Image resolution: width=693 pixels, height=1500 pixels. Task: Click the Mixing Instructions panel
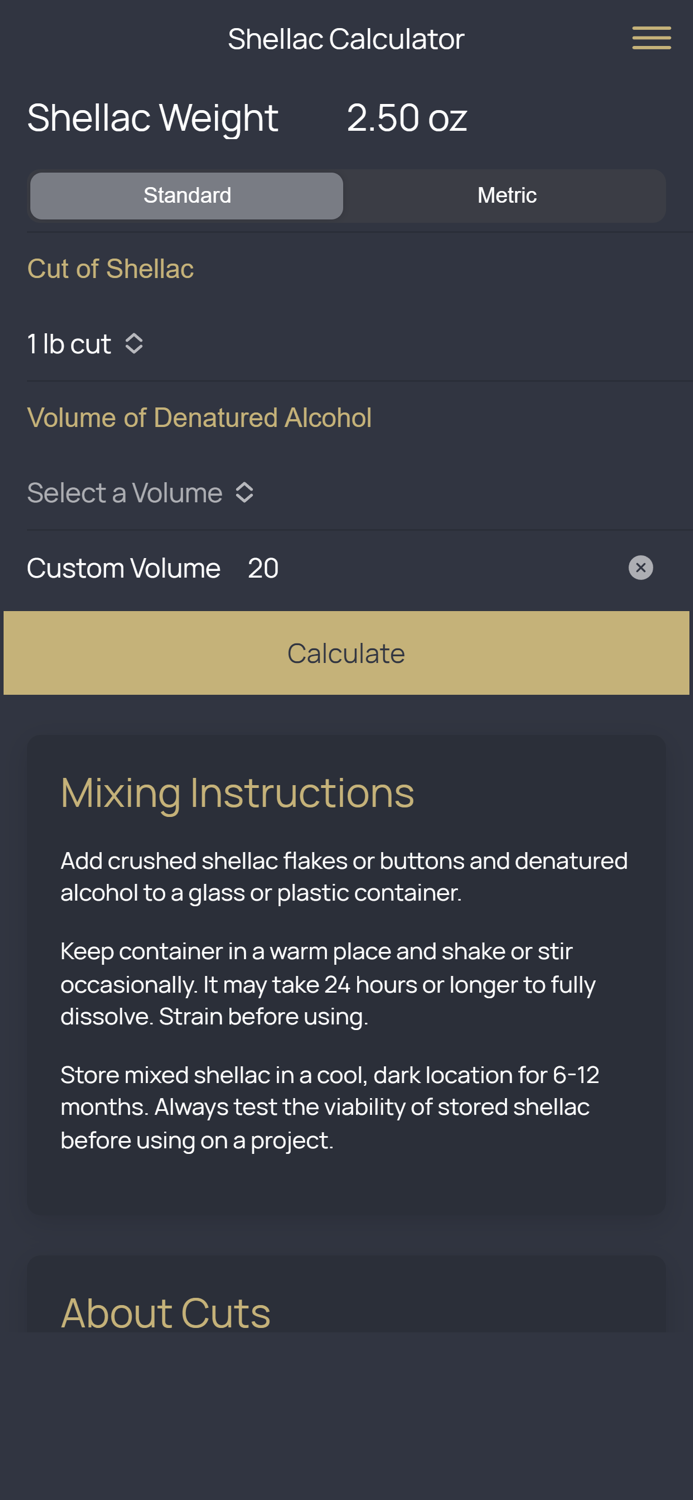[346, 975]
